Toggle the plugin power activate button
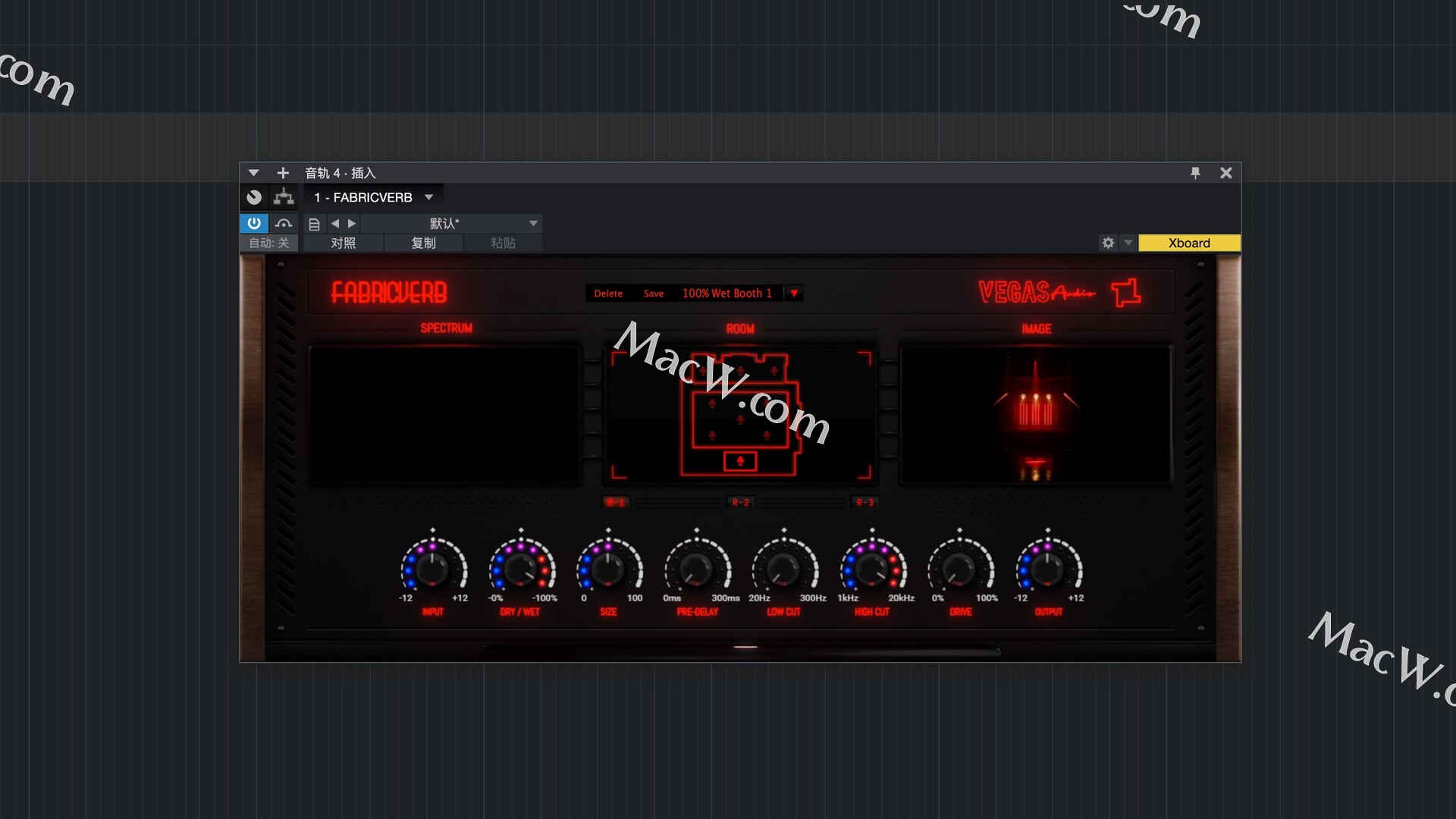The height and width of the screenshot is (819, 1456). 254,223
